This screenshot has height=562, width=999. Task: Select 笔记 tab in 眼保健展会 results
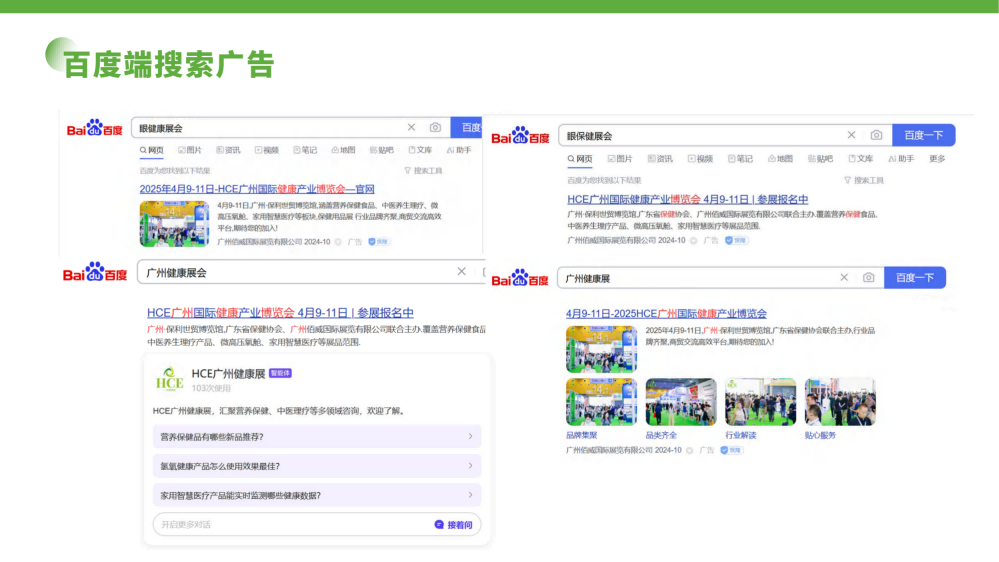tap(740, 159)
